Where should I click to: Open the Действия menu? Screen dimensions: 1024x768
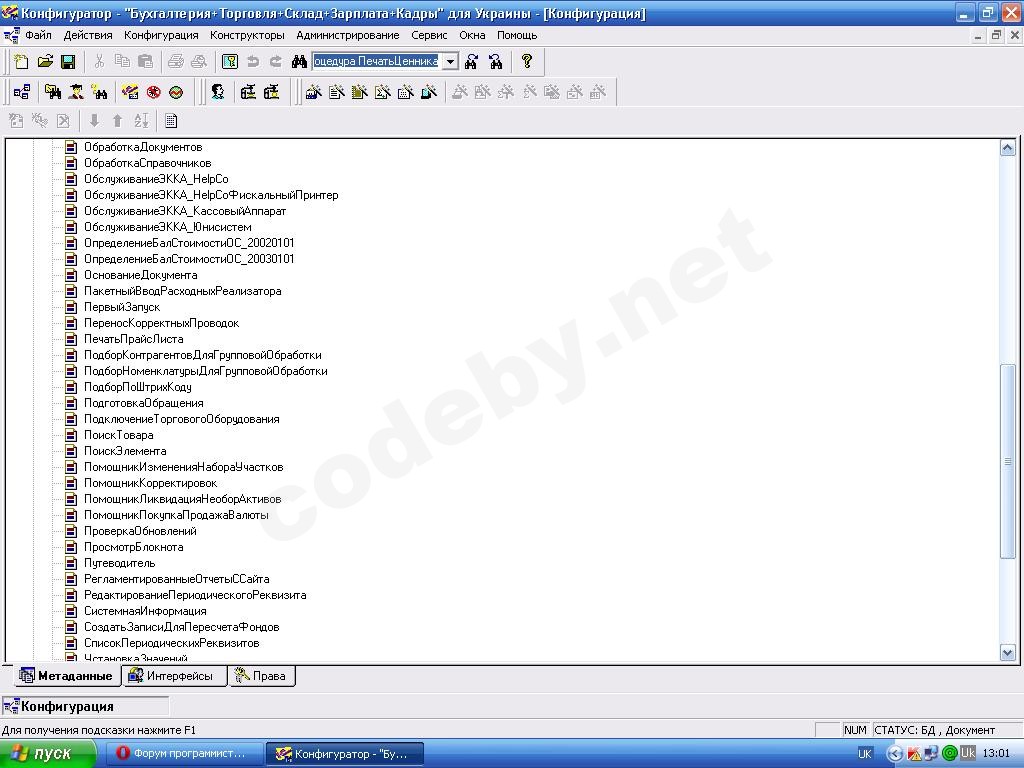[x=88, y=35]
